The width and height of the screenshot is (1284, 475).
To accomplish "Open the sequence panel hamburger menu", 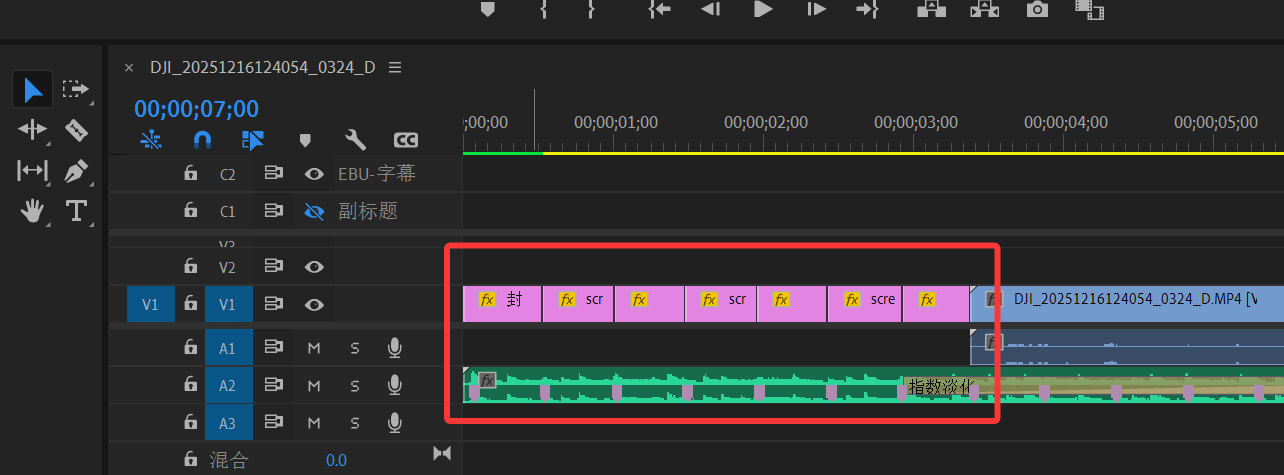I will 394,68.
